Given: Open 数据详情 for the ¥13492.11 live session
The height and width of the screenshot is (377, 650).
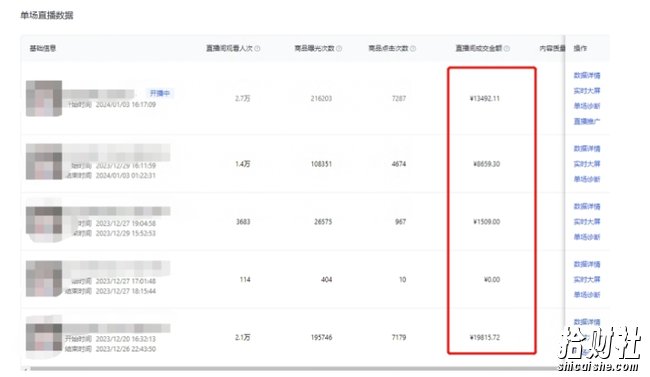Looking at the screenshot, I should 587,75.
